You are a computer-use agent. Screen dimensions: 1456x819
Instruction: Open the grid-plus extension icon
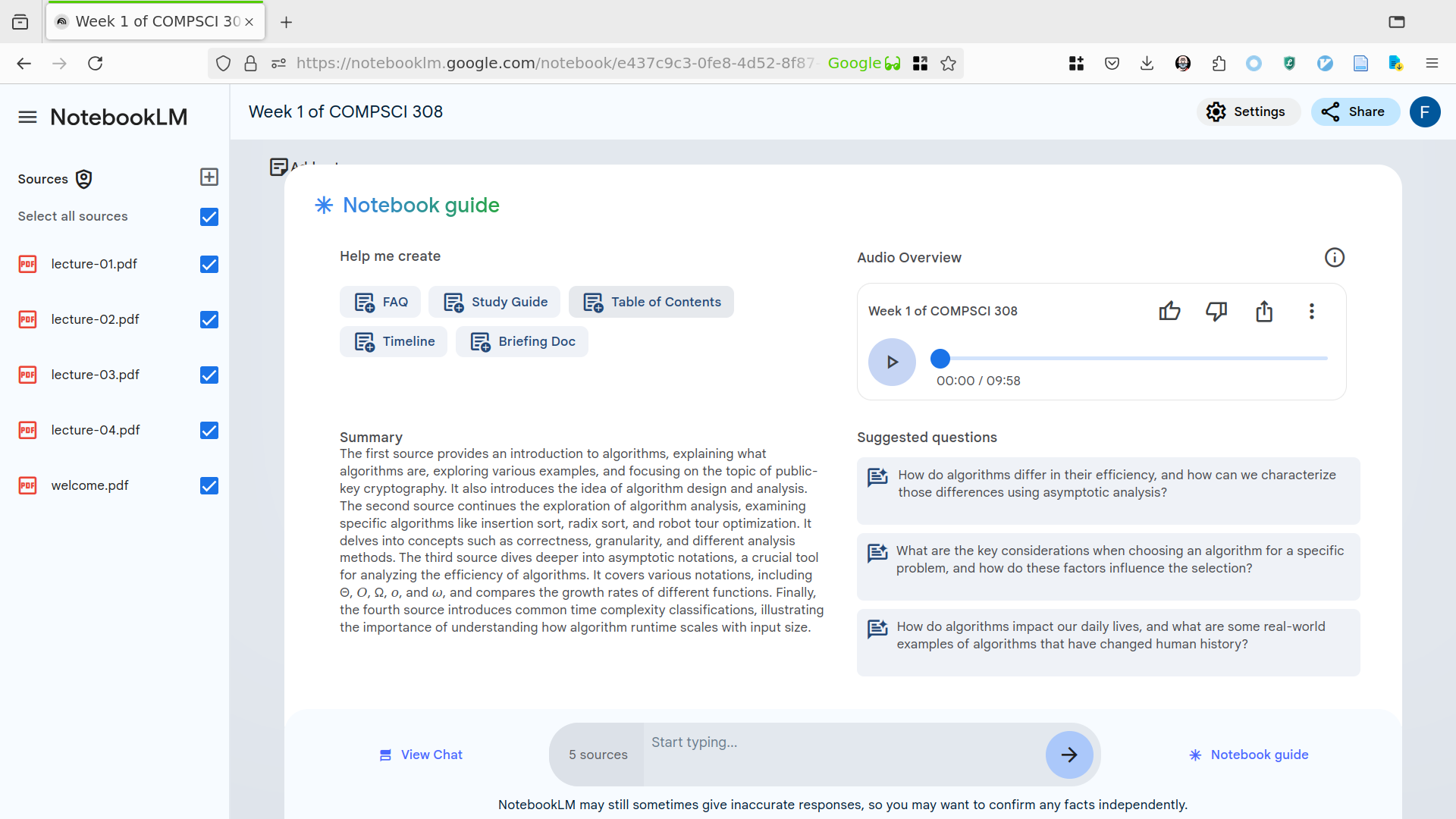coord(1076,64)
